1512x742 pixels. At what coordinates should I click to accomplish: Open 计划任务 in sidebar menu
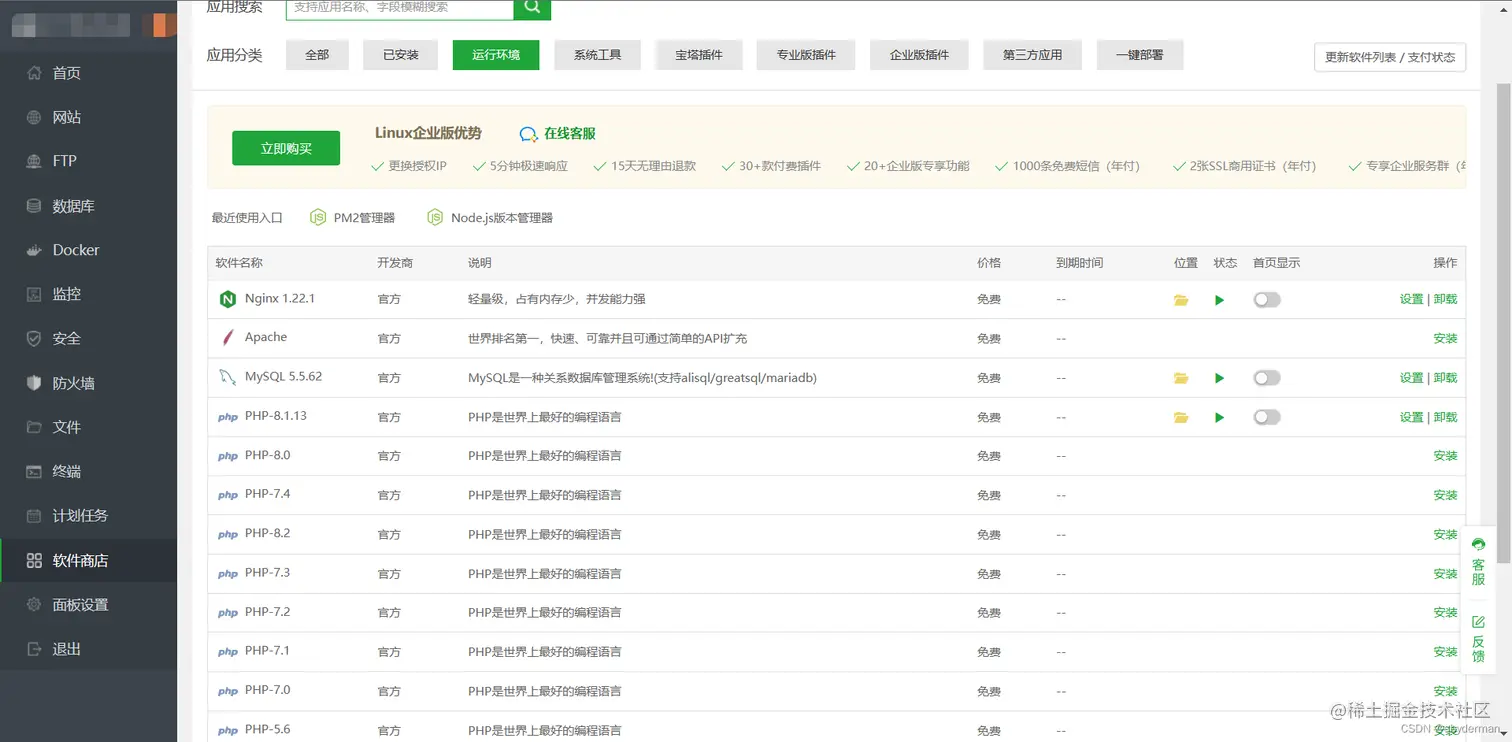(x=88, y=516)
